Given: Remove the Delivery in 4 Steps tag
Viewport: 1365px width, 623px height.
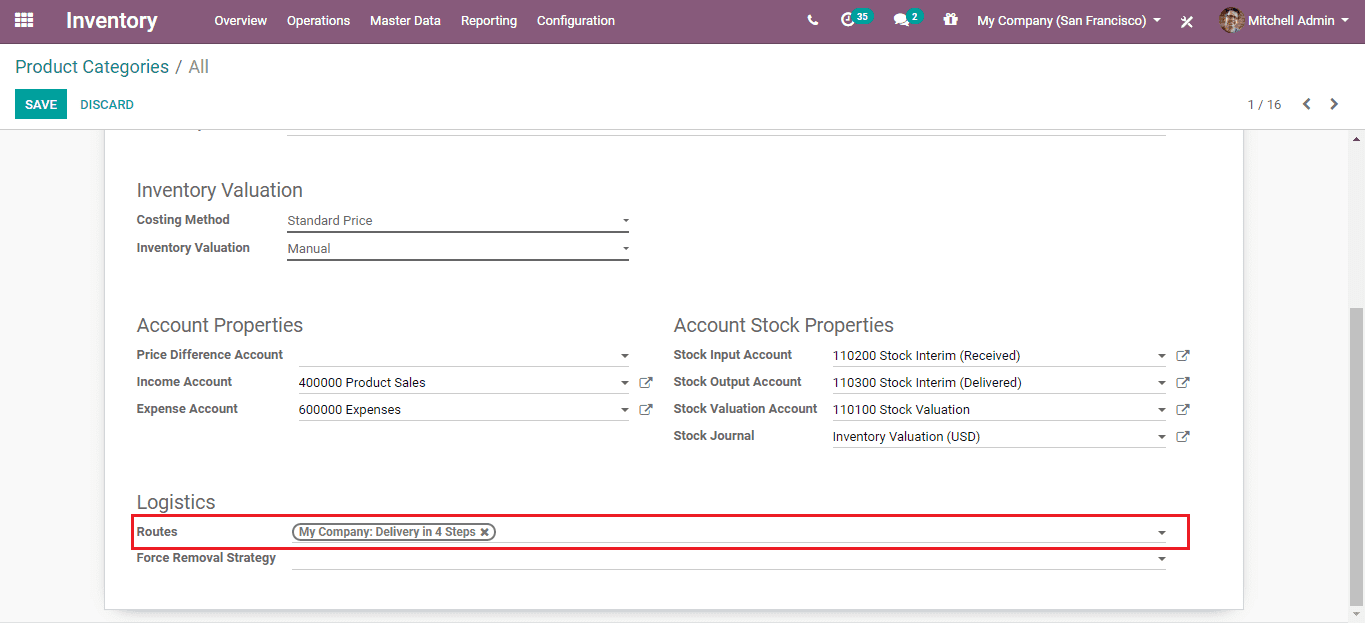Looking at the screenshot, I should pyautogui.click(x=484, y=532).
